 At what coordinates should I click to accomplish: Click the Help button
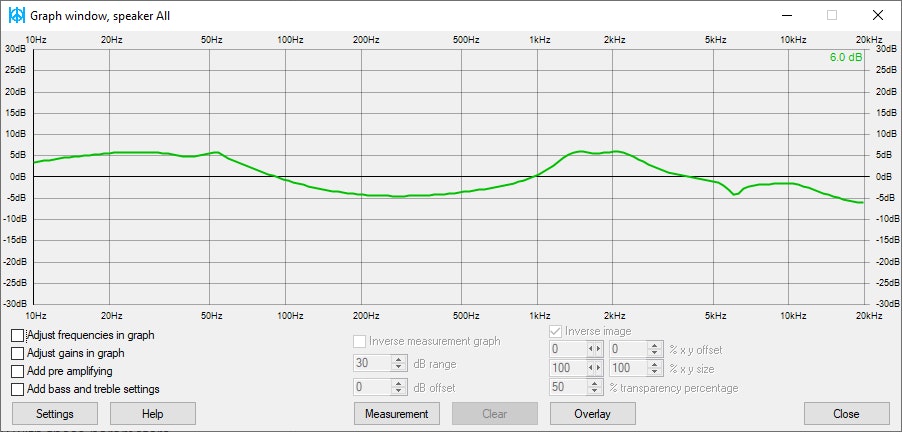[153, 414]
